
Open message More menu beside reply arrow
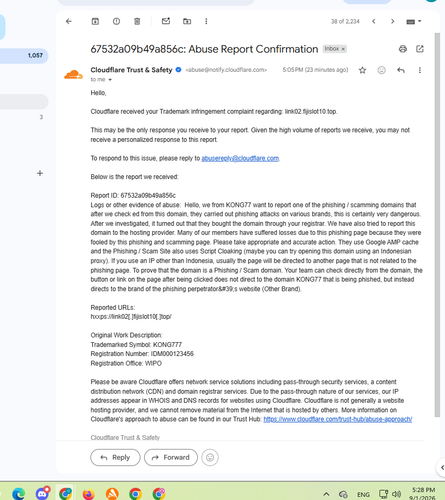tap(420, 70)
